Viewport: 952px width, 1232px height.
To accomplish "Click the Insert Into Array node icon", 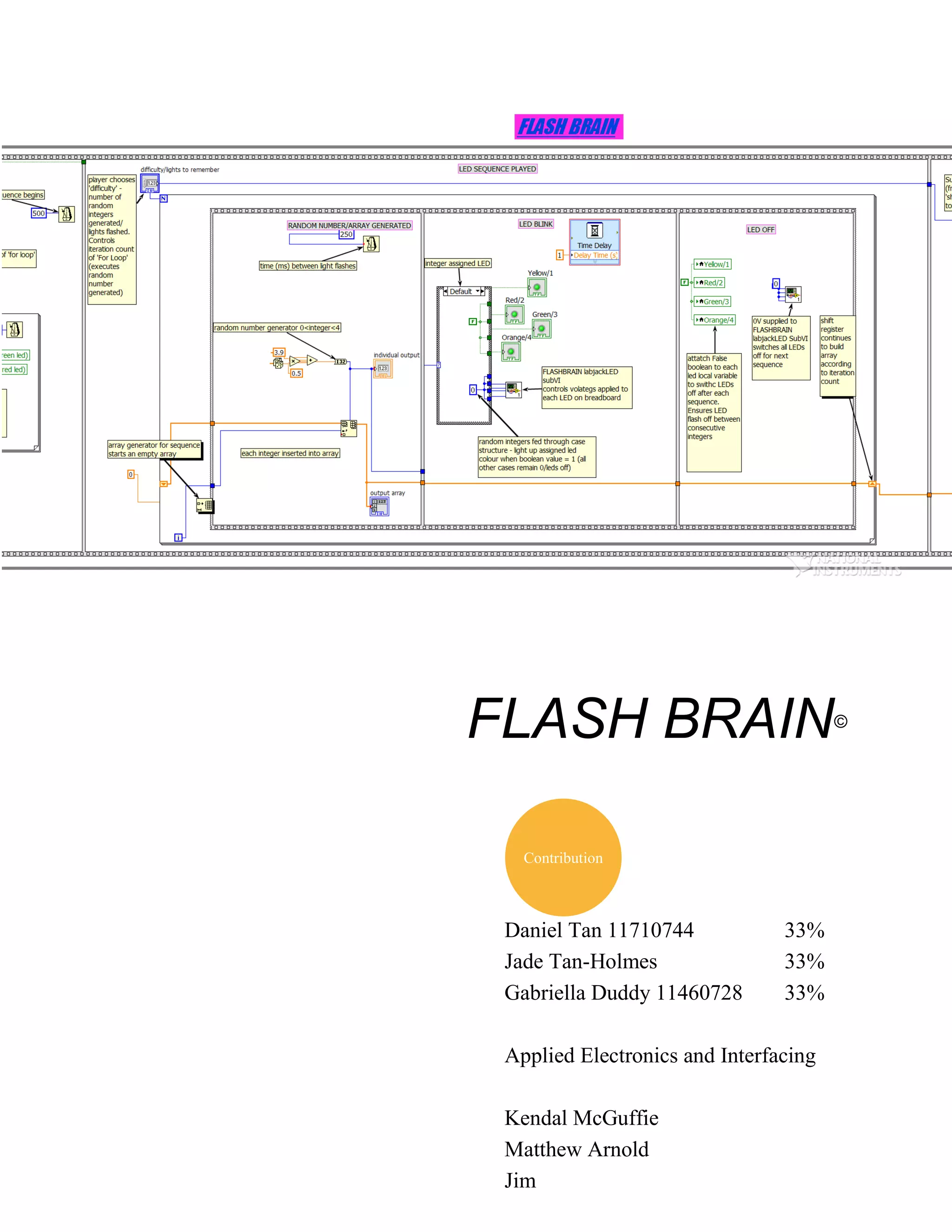I will click(x=349, y=428).
